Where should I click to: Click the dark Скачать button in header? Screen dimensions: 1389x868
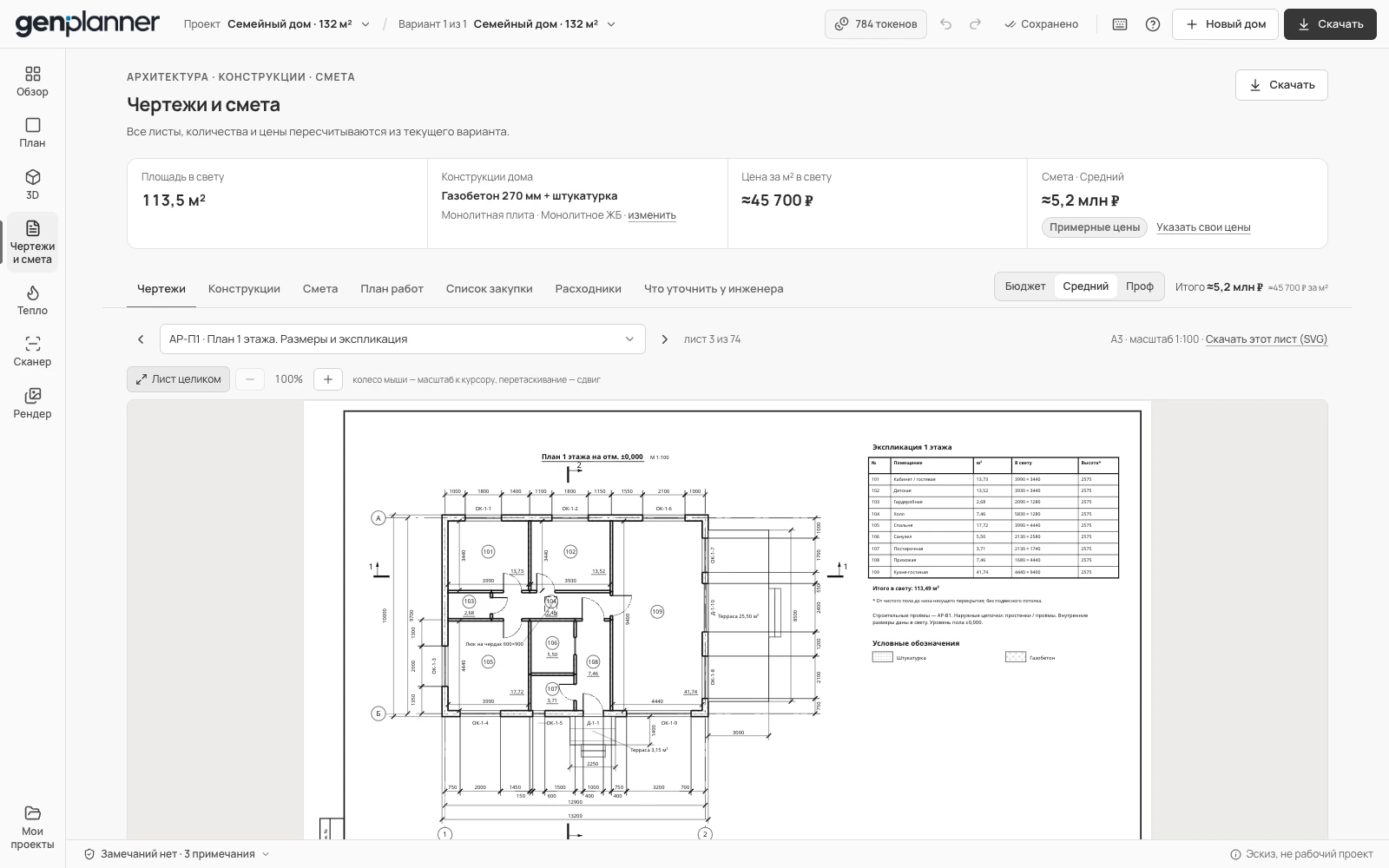(x=1330, y=24)
